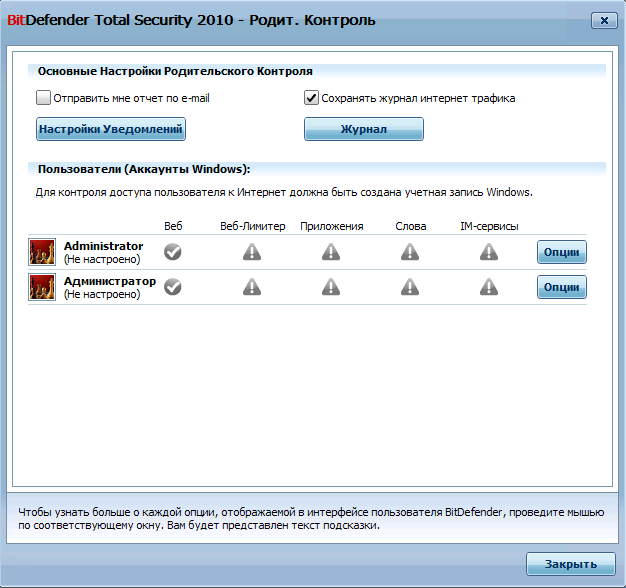Image resolution: width=626 pixels, height=588 pixels.
Task: Click Администратор row IM-сервисы warning icon
Action: pos(489,287)
